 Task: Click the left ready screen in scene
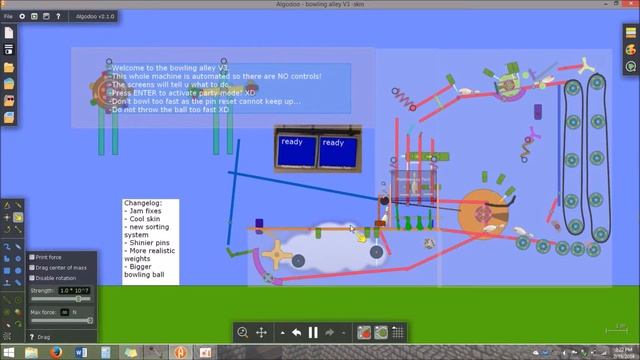297,151
